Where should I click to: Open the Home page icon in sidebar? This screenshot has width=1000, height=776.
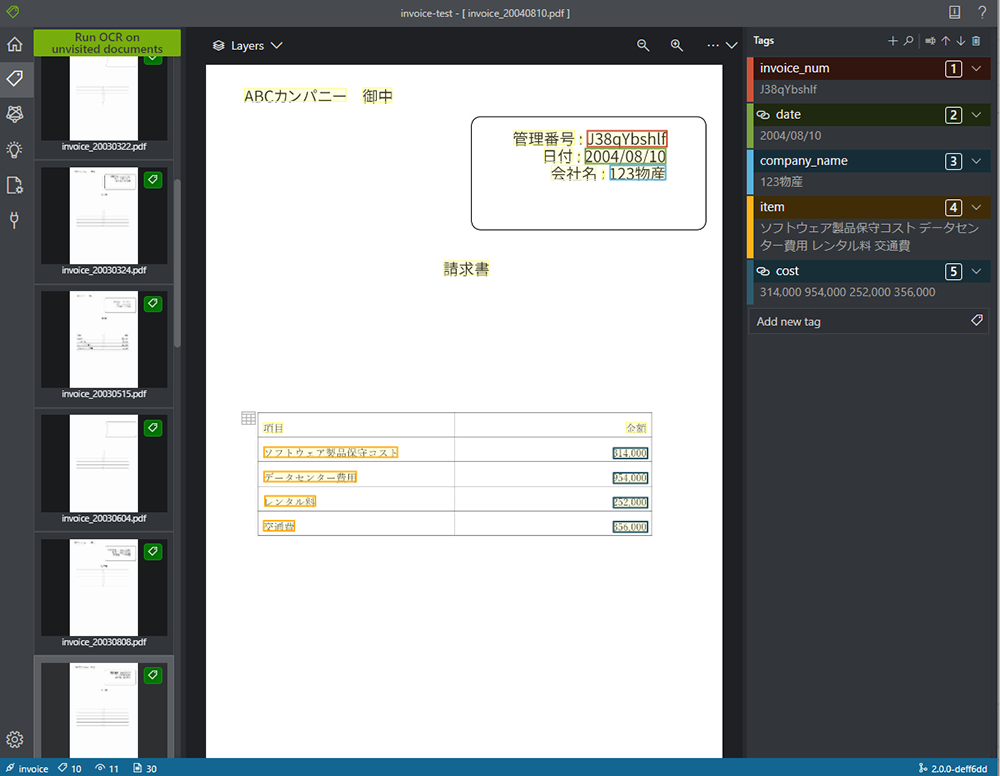15,44
